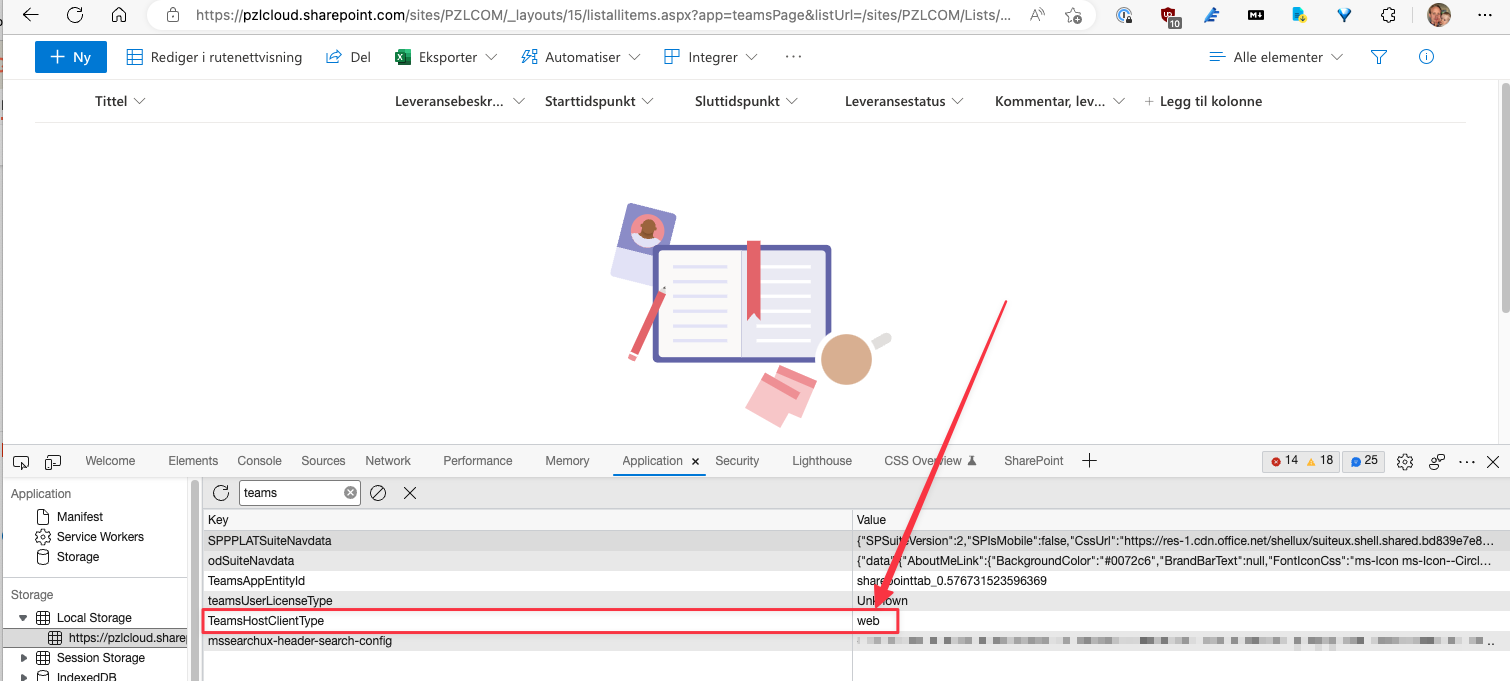Open the Eksporter dropdown menu

pyautogui.click(x=446, y=57)
